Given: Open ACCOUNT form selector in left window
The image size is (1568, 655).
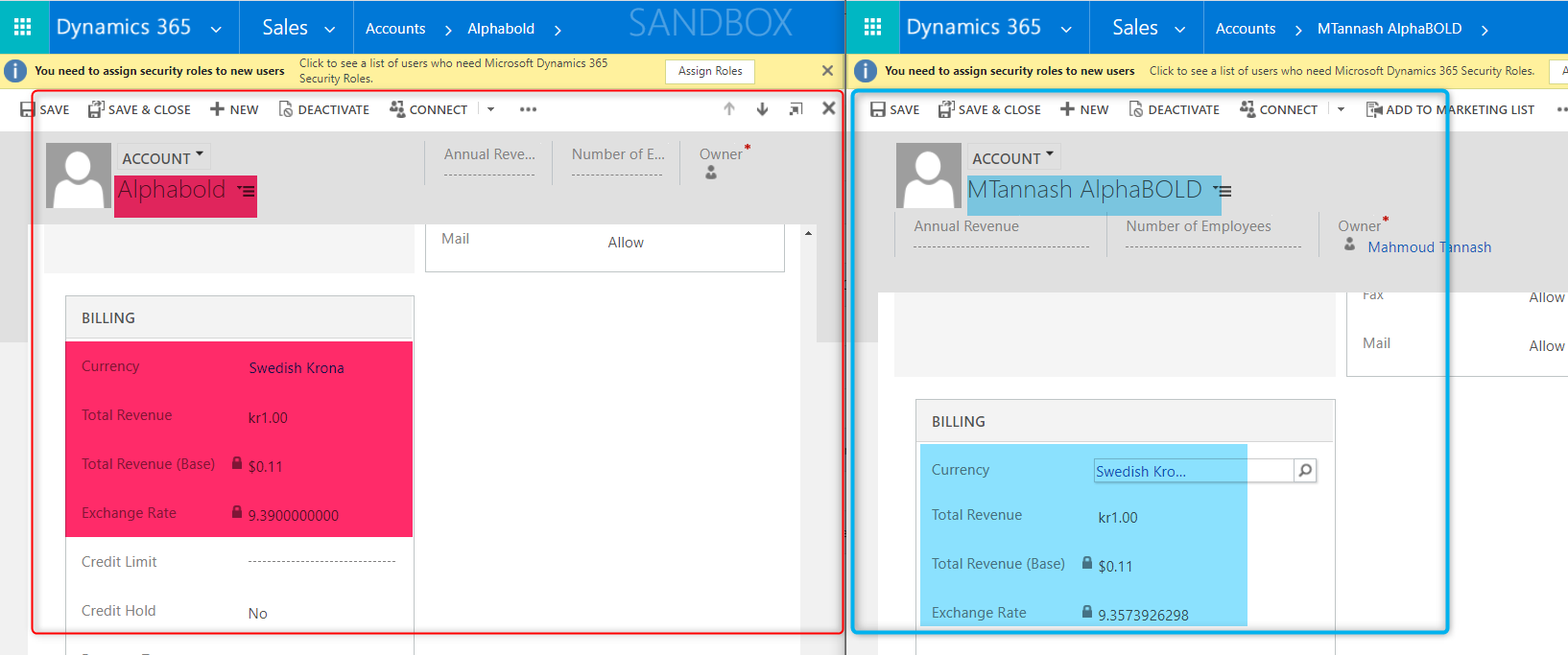Looking at the screenshot, I should [163, 157].
